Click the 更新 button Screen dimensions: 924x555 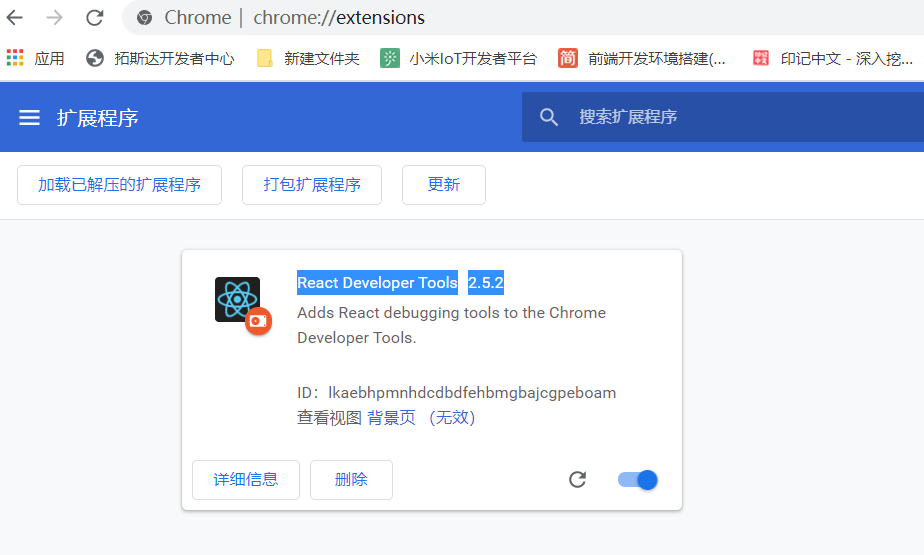pyautogui.click(x=444, y=185)
